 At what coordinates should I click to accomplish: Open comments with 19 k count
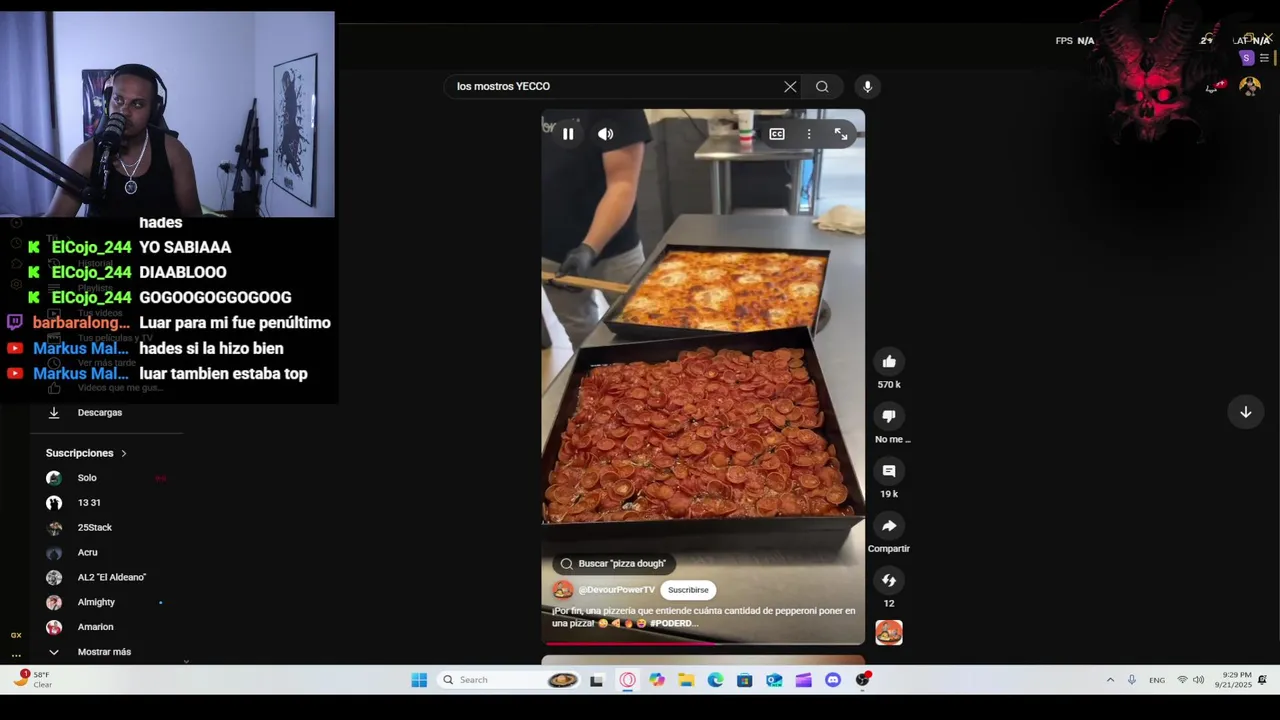[889, 471]
